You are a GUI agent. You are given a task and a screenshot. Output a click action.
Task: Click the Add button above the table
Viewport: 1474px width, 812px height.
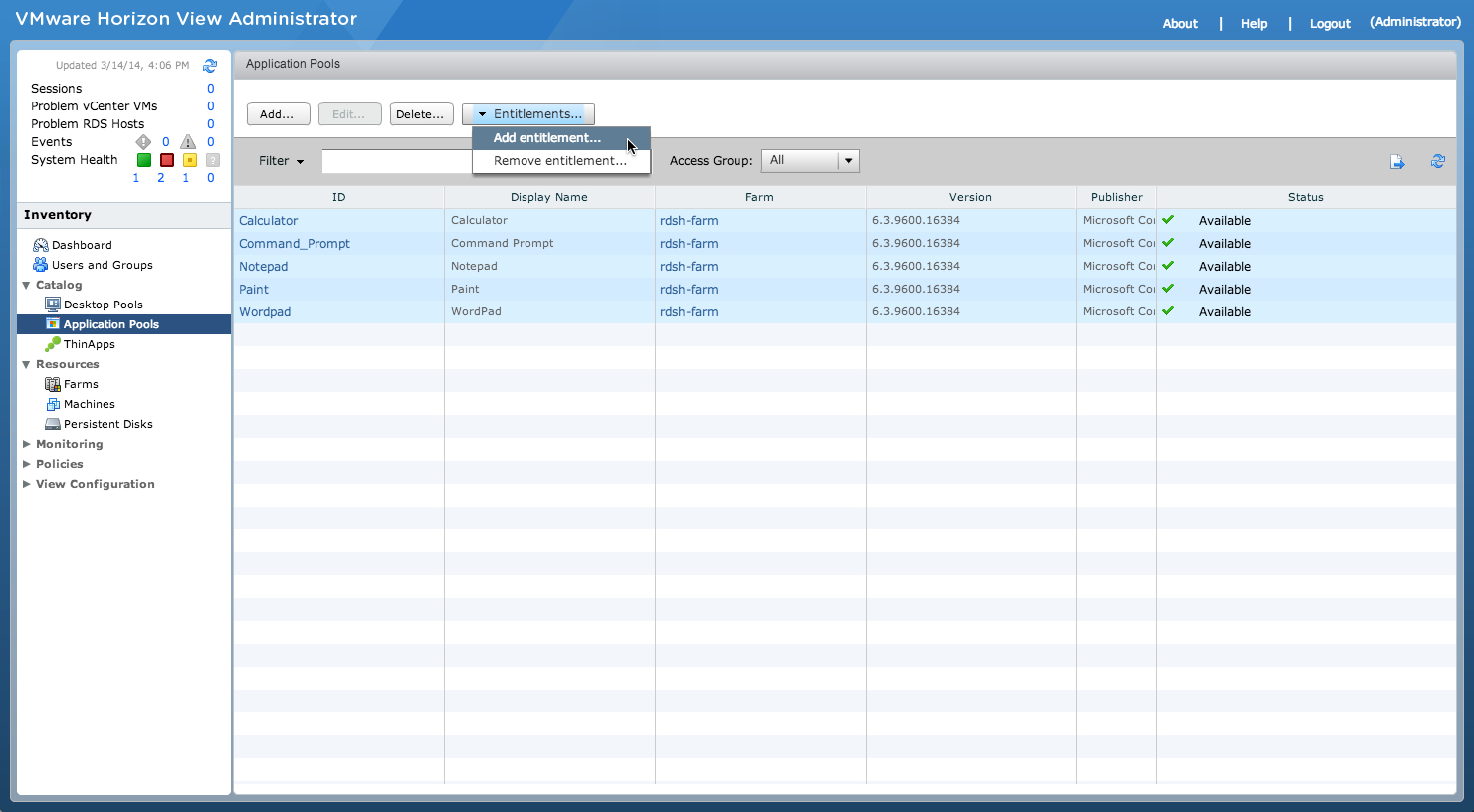click(x=278, y=113)
